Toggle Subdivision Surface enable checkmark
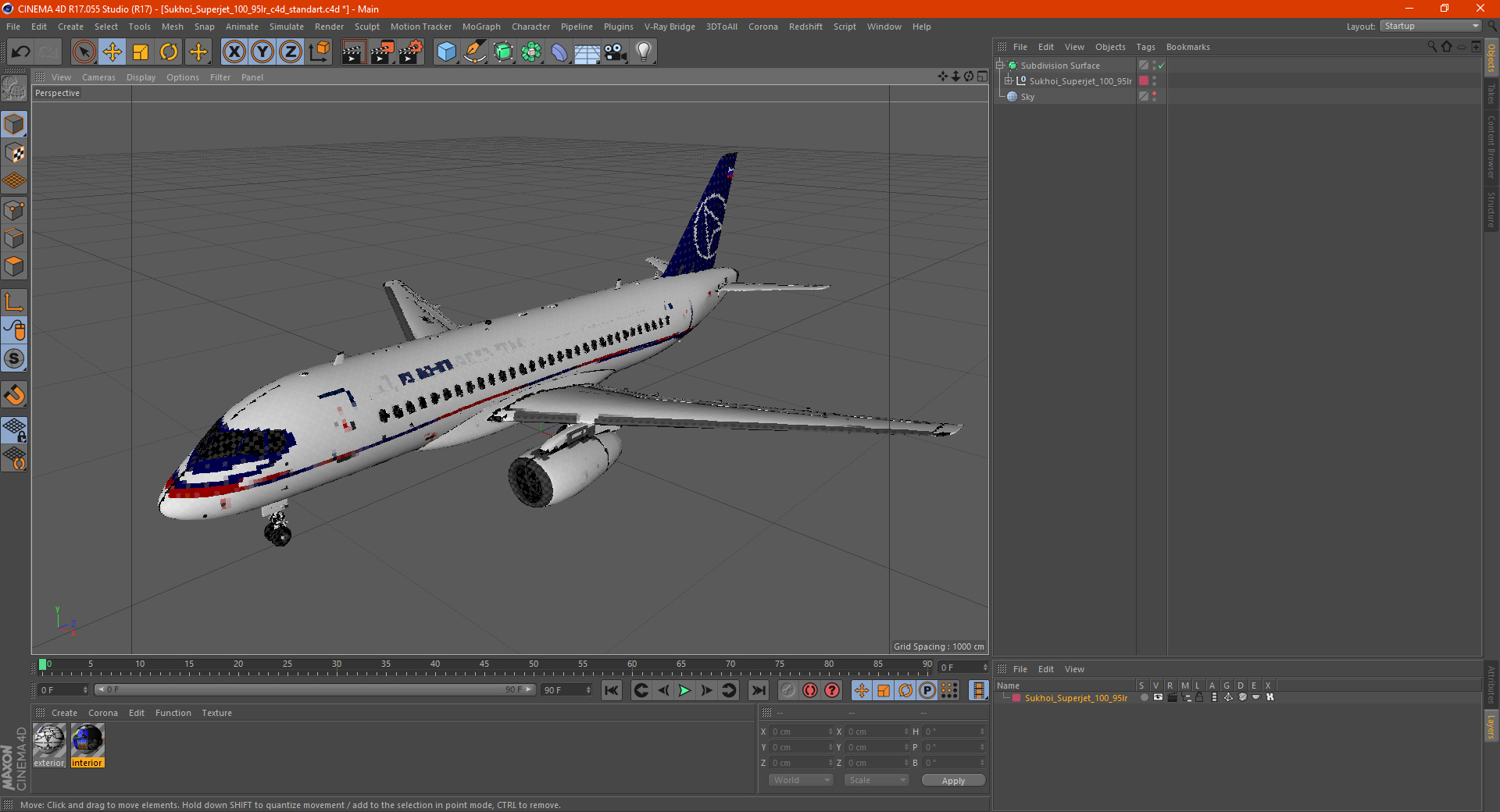1500x812 pixels. tap(1162, 66)
